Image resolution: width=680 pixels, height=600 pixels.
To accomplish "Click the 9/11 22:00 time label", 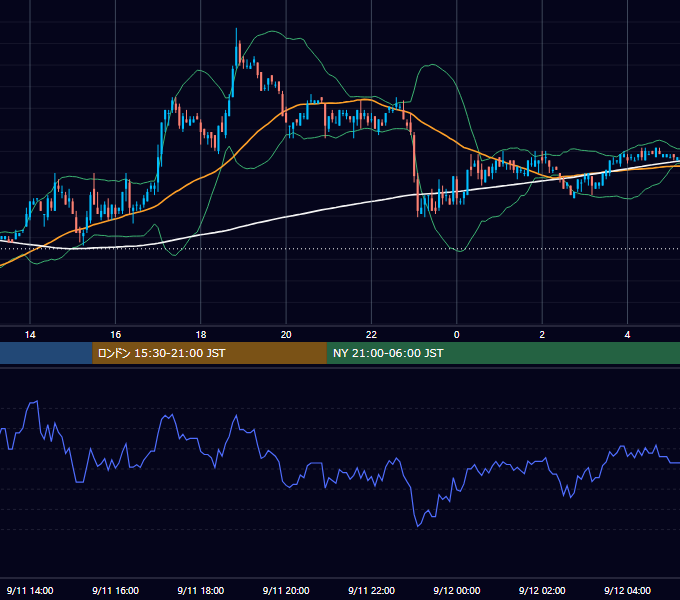I will (x=371, y=590).
